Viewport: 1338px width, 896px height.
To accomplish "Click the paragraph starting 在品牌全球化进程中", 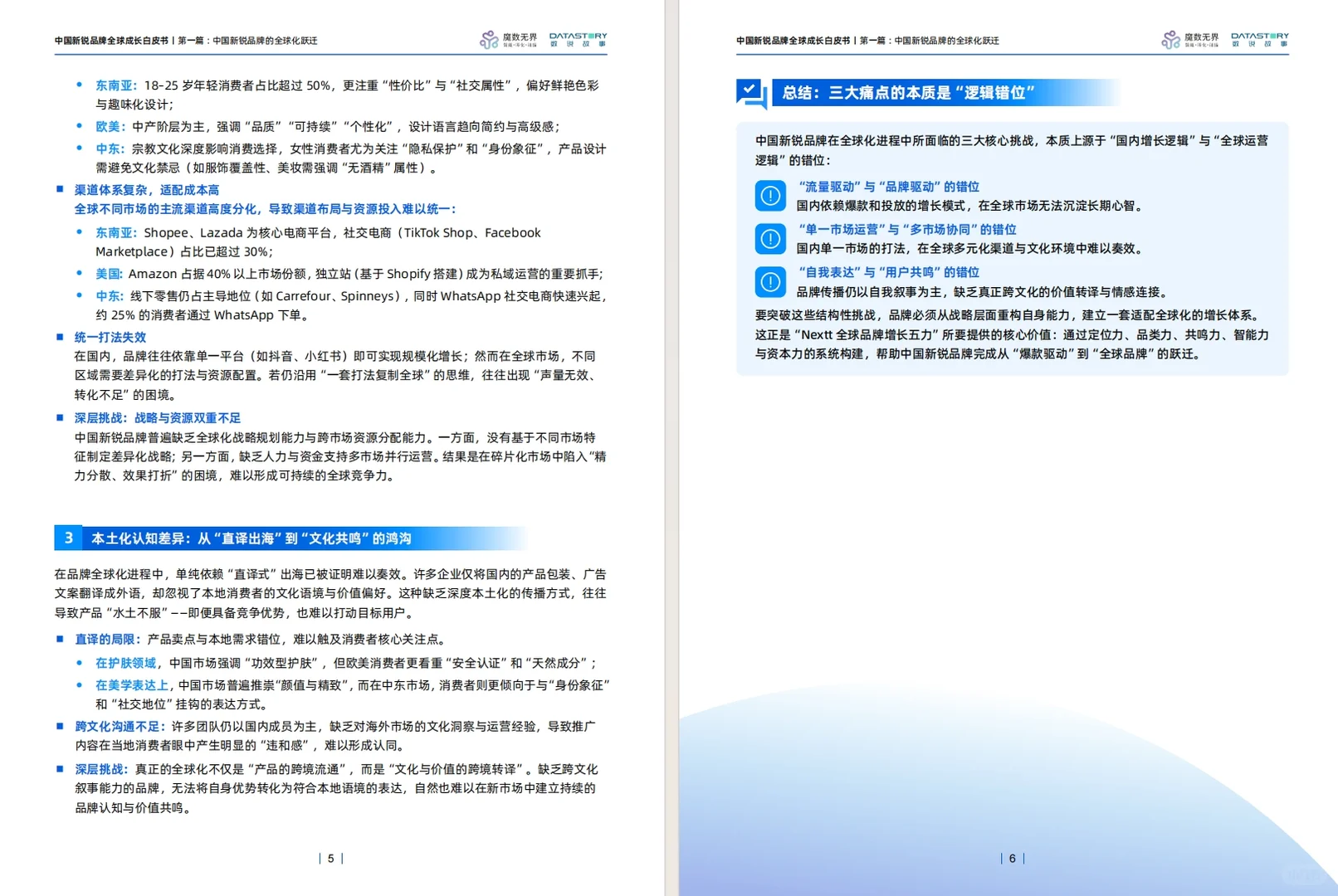I will 330,593.
